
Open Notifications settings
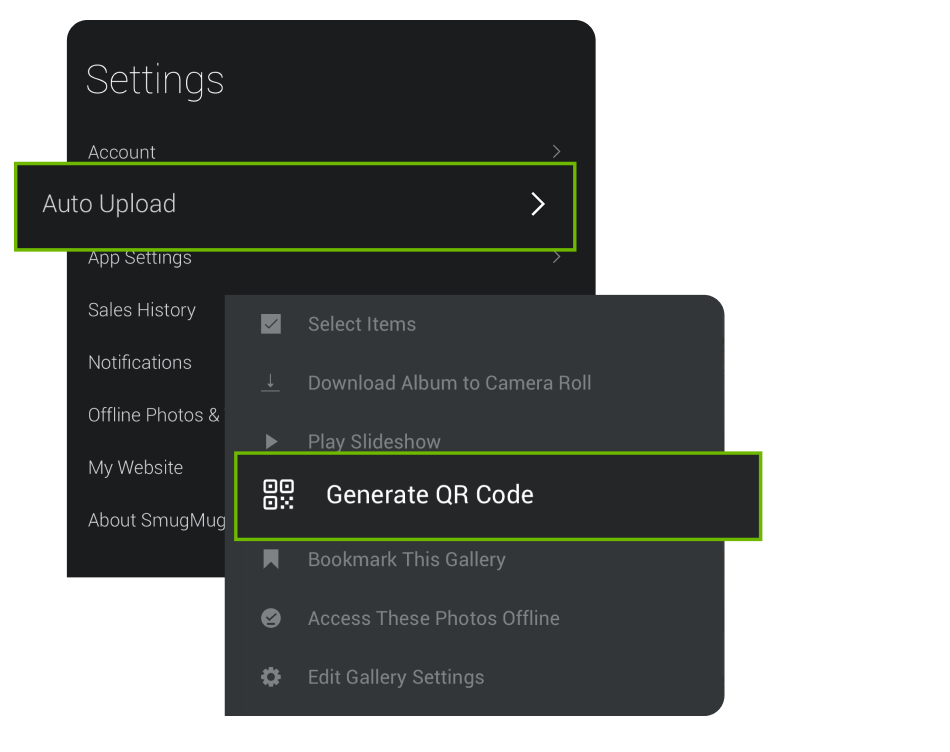click(140, 362)
